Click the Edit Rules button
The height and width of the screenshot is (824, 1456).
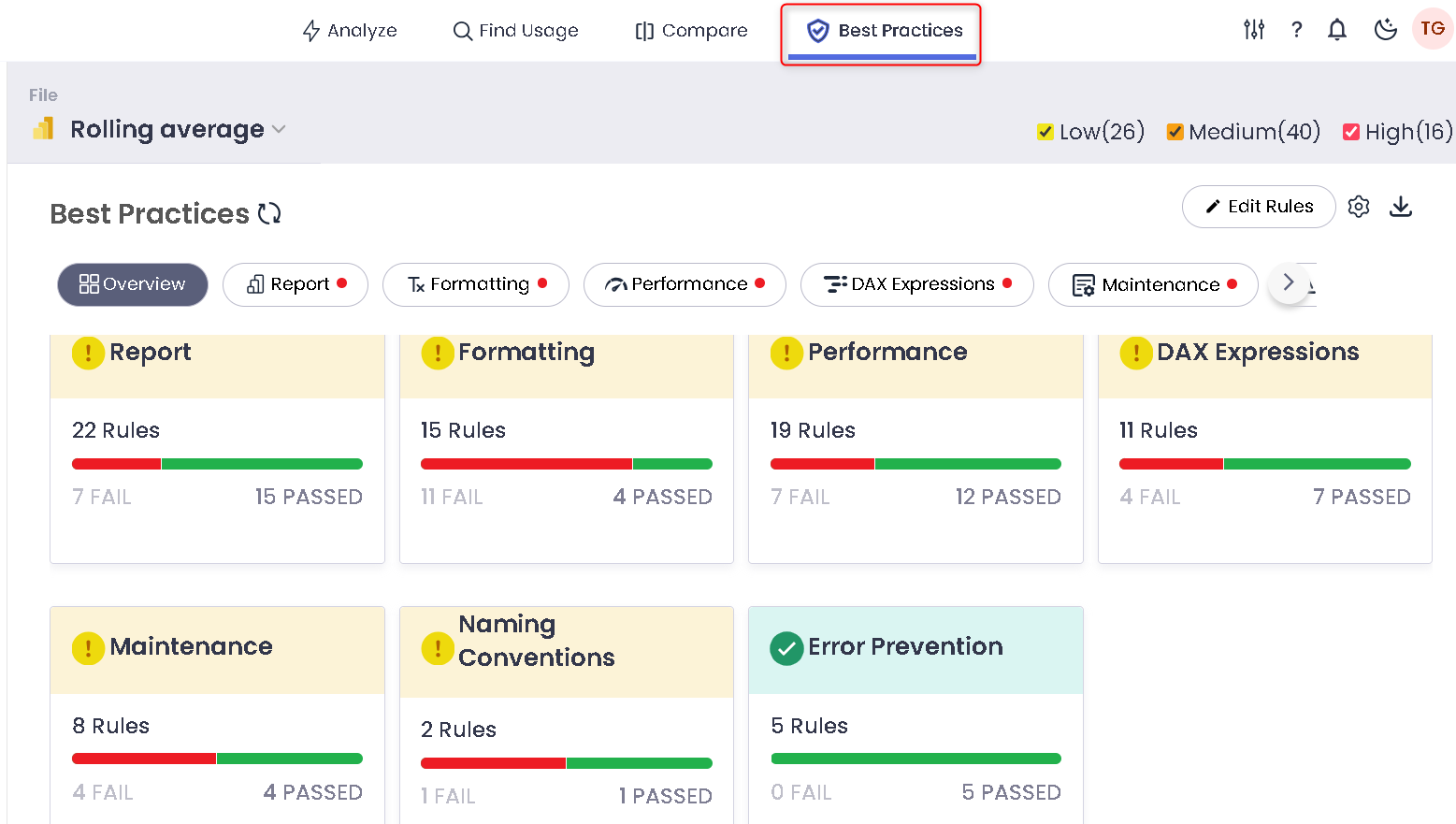pos(1258,207)
